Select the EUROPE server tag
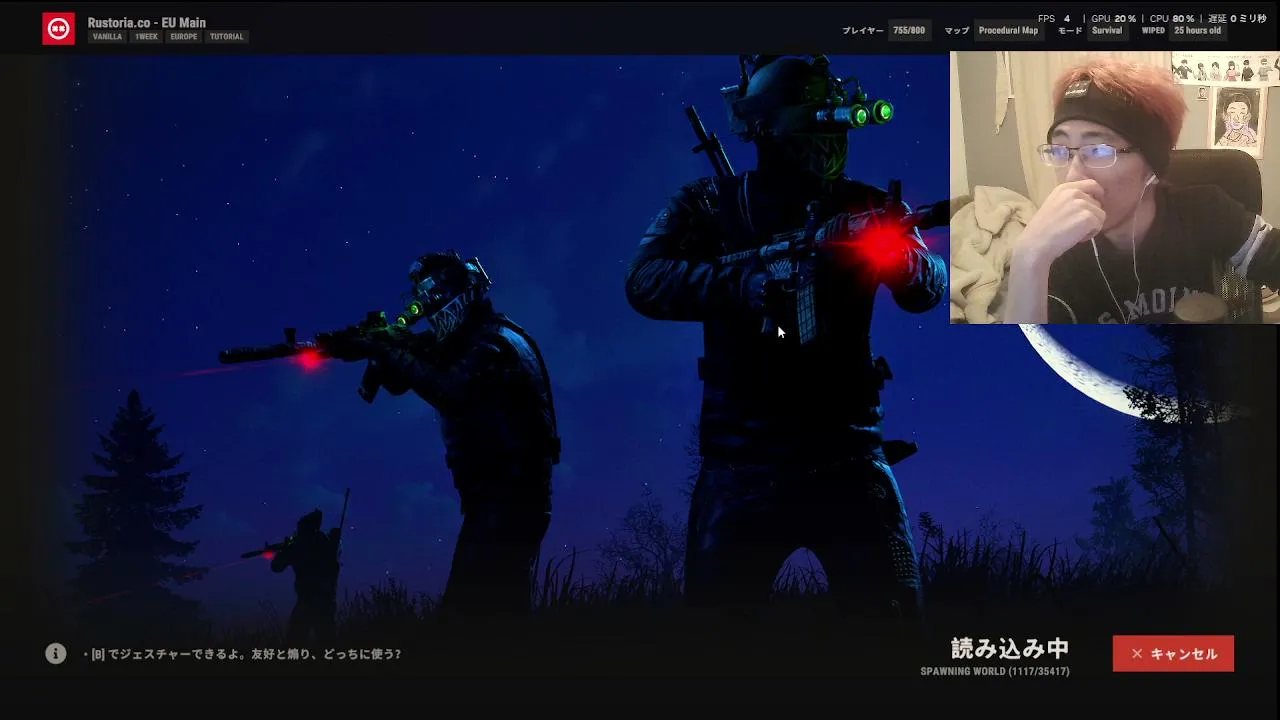Screen dimensions: 1280x720 (184, 37)
